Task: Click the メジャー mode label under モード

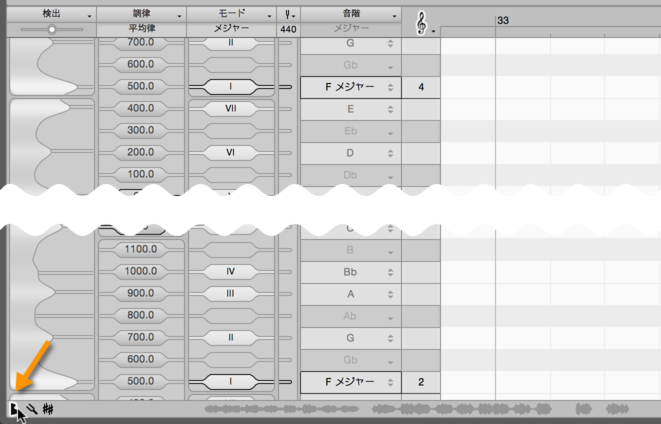Action: [231, 30]
